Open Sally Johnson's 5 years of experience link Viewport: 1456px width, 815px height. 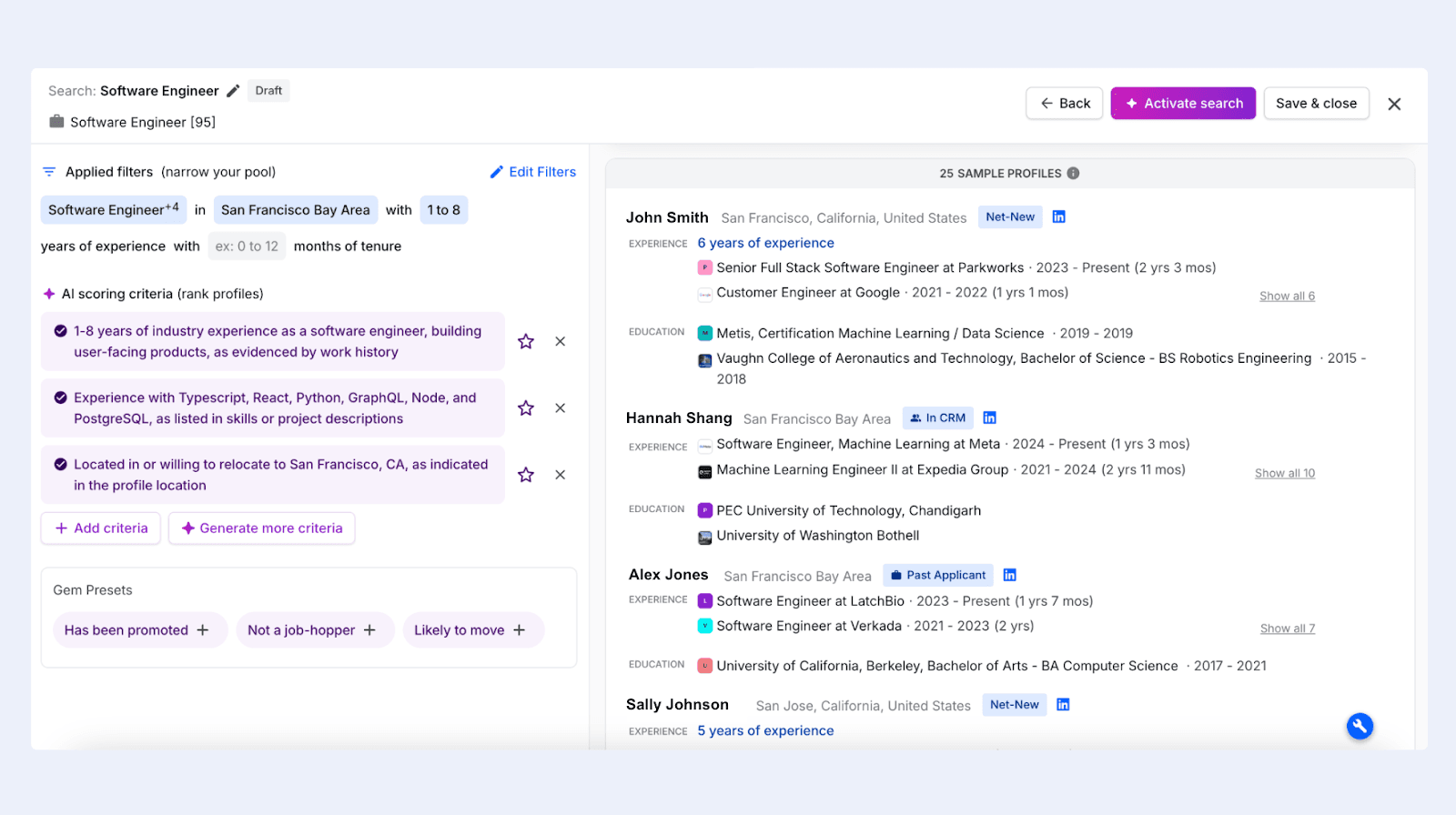click(x=766, y=730)
